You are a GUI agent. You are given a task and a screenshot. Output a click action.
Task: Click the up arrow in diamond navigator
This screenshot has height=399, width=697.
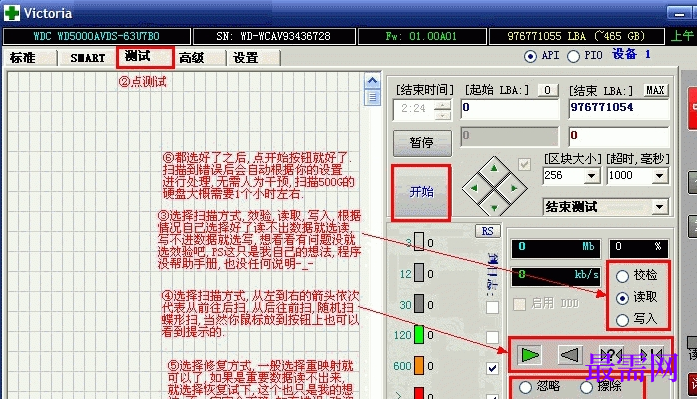[494, 168]
